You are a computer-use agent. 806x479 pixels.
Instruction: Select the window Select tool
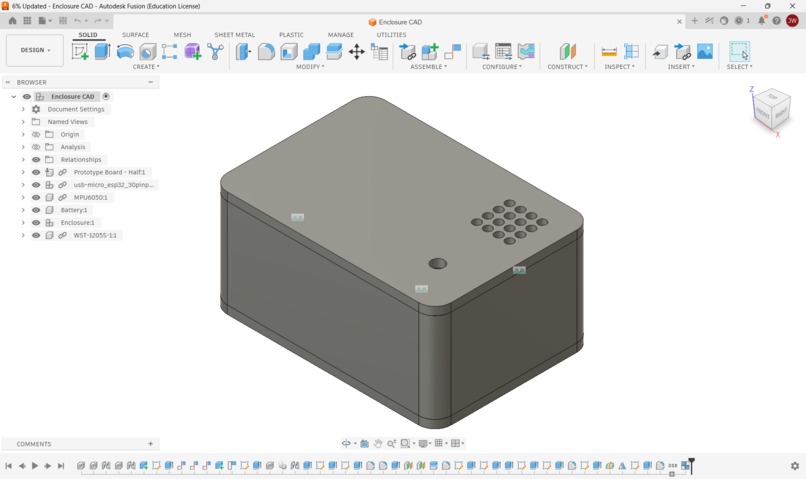pos(739,52)
